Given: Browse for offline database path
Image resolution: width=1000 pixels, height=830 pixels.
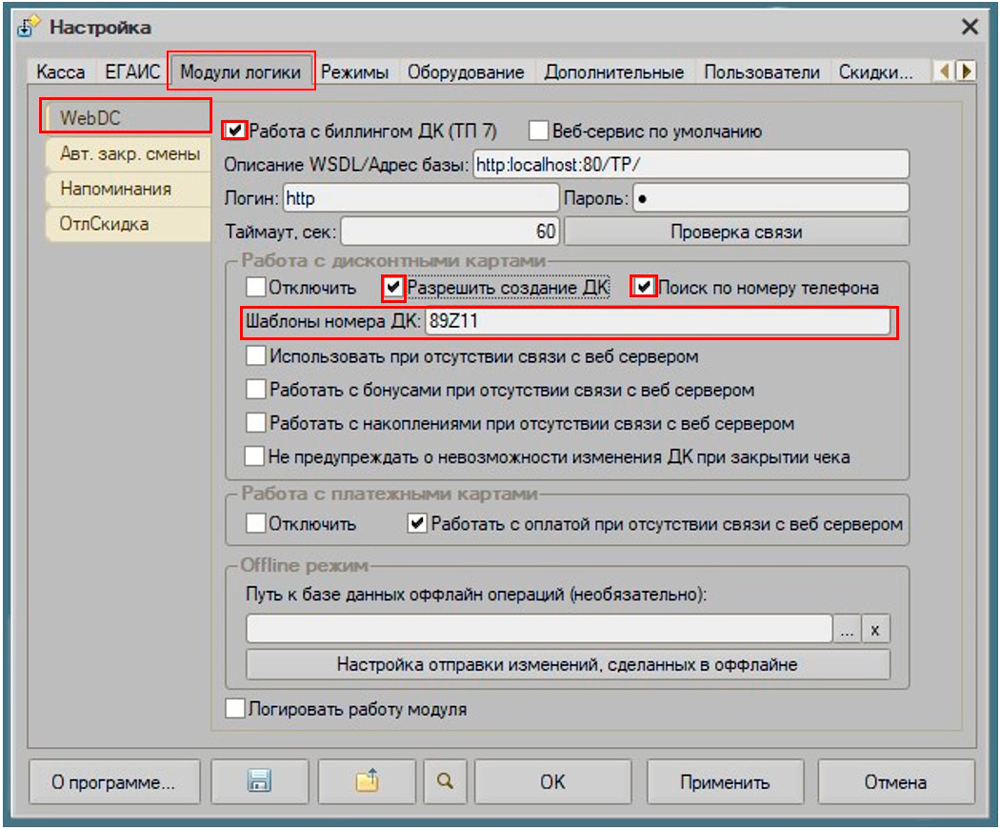Looking at the screenshot, I should [847, 629].
